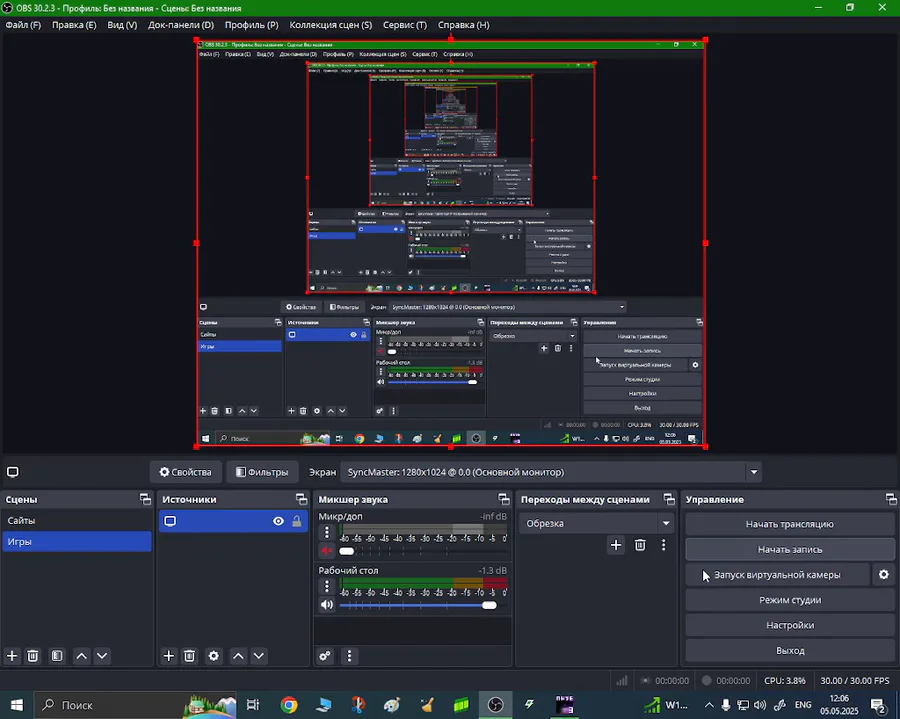Open the Коллекция сцен menu

(331, 25)
